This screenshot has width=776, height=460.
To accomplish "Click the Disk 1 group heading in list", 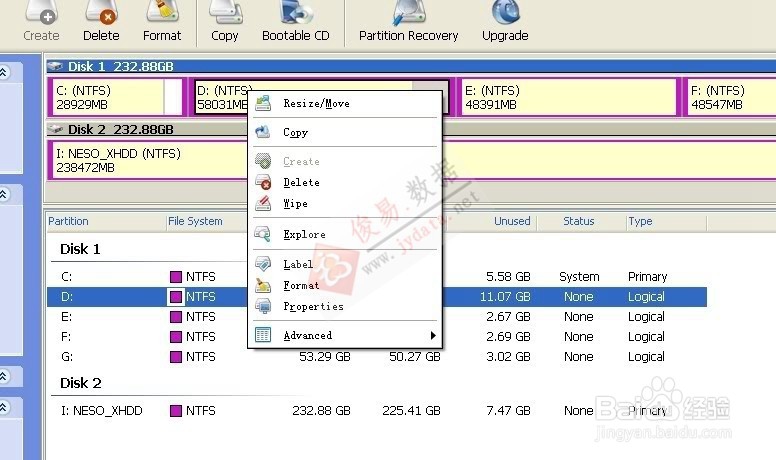I will pyautogui.click(x=80, y=249).
